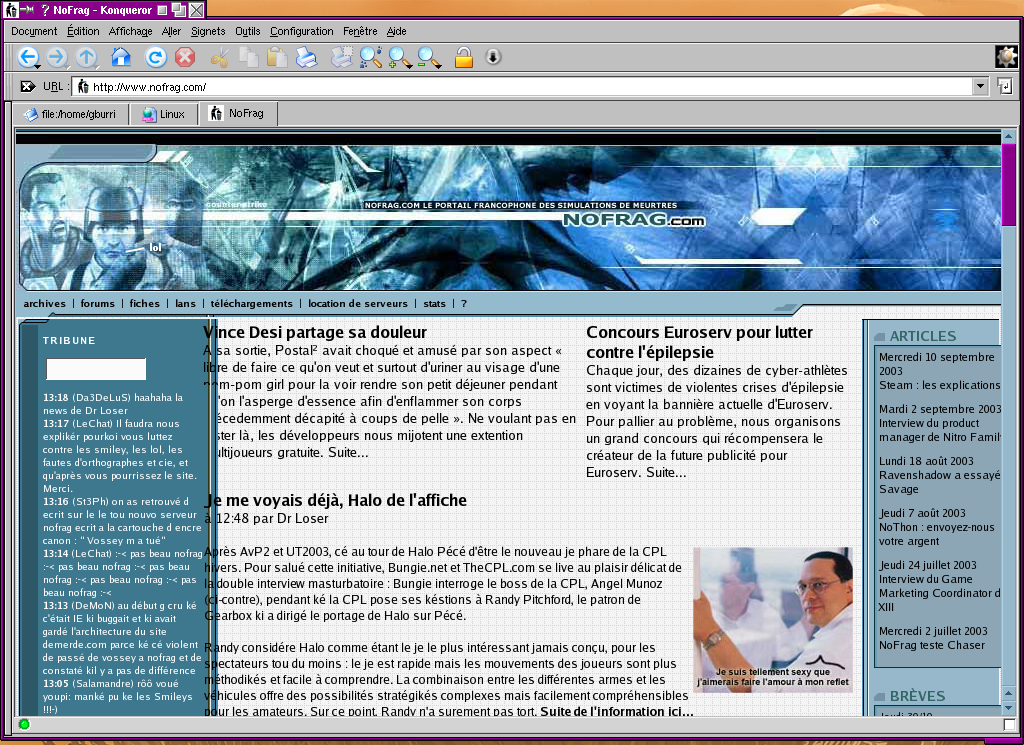Viewport: 1024px width, 745px height.
Task: Expand the URL history dropdown
Action: [980, 86]
